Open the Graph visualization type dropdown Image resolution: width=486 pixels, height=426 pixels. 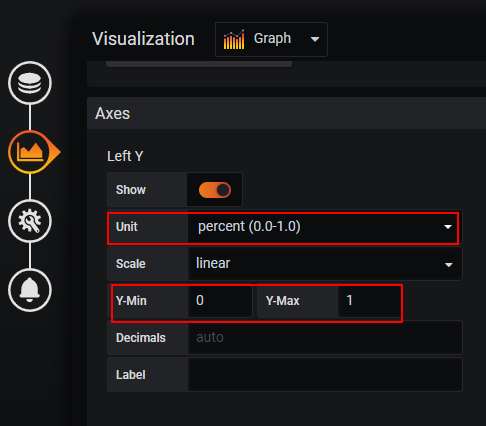(x=271, y=40)
